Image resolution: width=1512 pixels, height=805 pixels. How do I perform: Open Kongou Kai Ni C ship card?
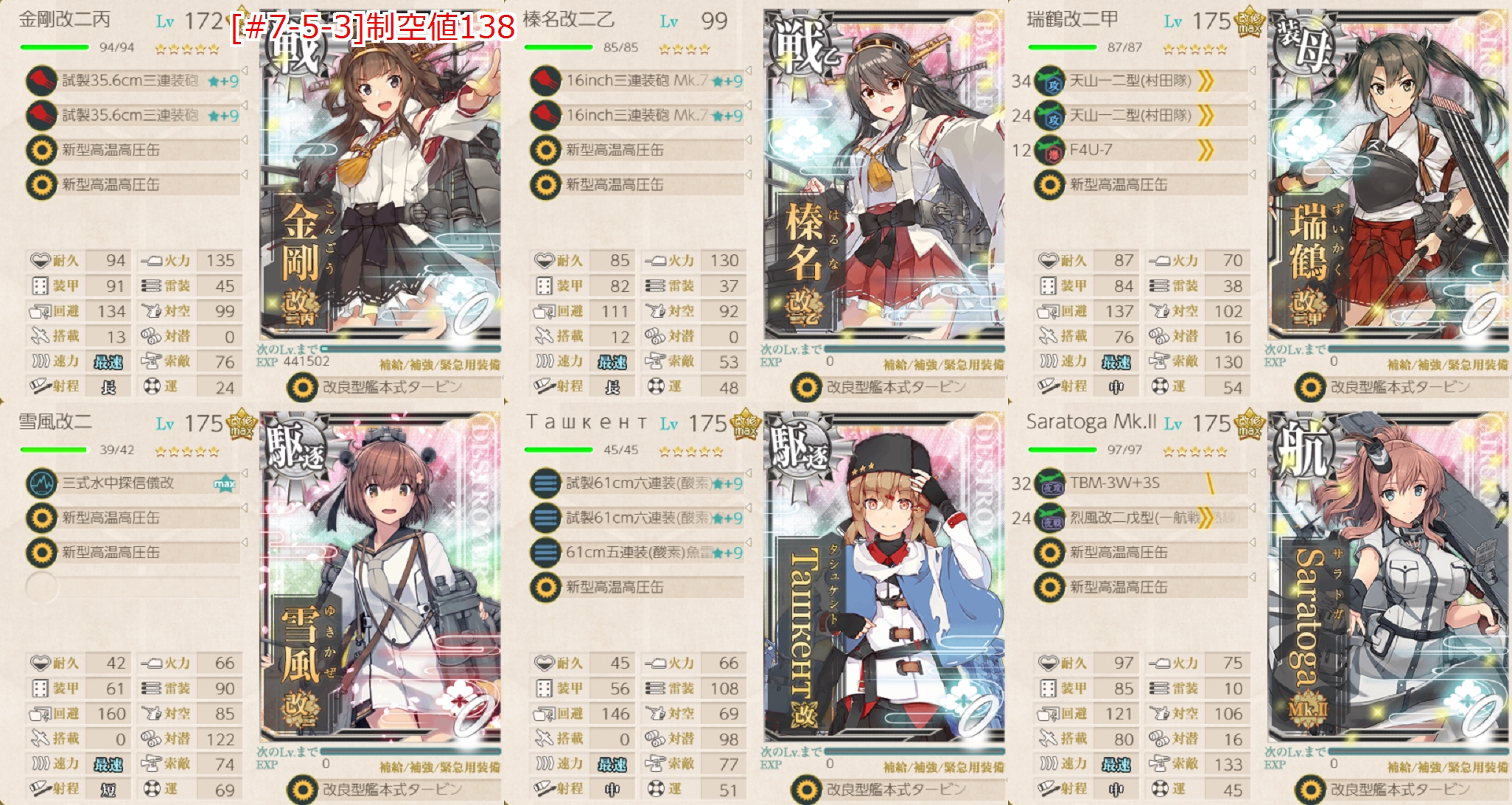point(380,177)
